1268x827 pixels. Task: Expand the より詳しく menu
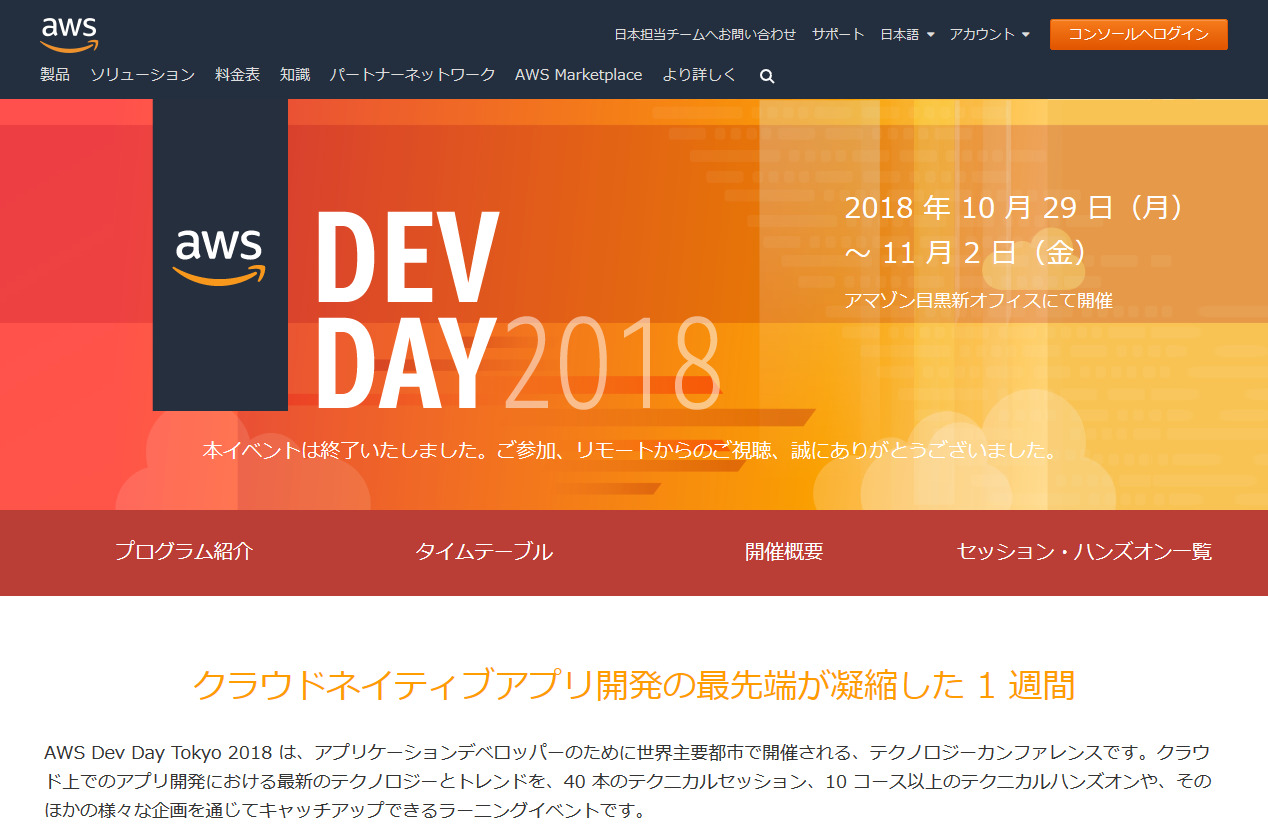(699, 75)
